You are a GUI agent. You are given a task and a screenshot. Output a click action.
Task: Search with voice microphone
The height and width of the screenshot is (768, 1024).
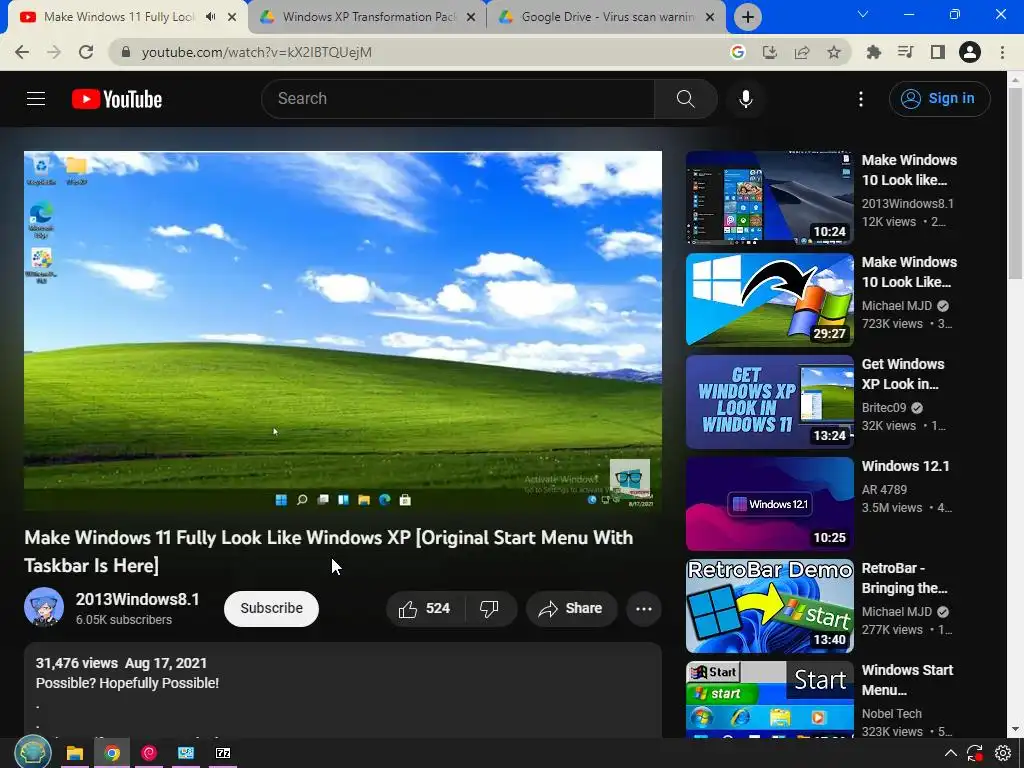pos(746,99)
